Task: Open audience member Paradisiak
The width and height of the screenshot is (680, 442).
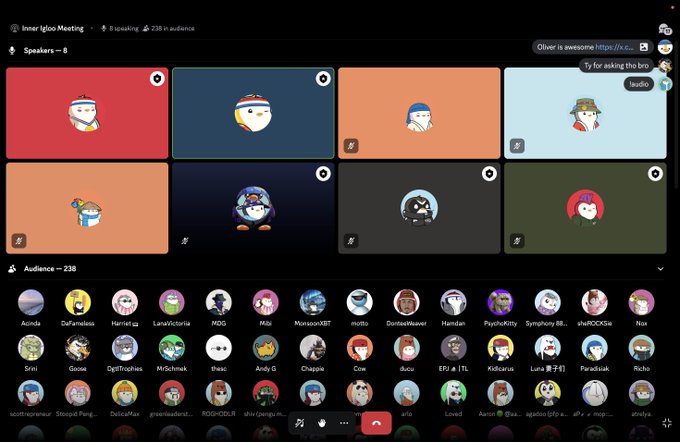Action: click(x=595, y=348)
